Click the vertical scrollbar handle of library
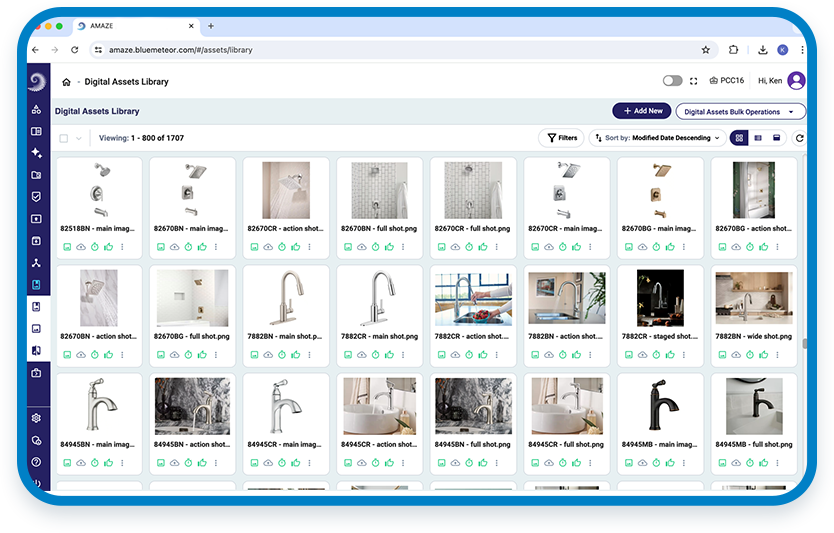Image resolution: width=834 pixels, height=533 pixels. tap(805, 344)
